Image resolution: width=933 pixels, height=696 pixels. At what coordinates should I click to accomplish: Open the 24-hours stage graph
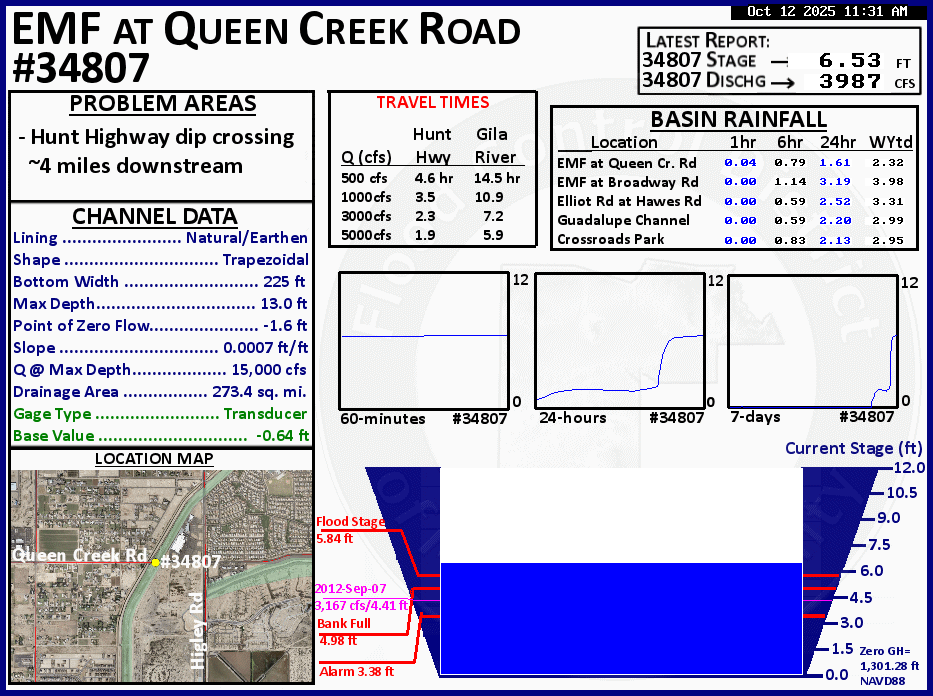tap(620, 339)
